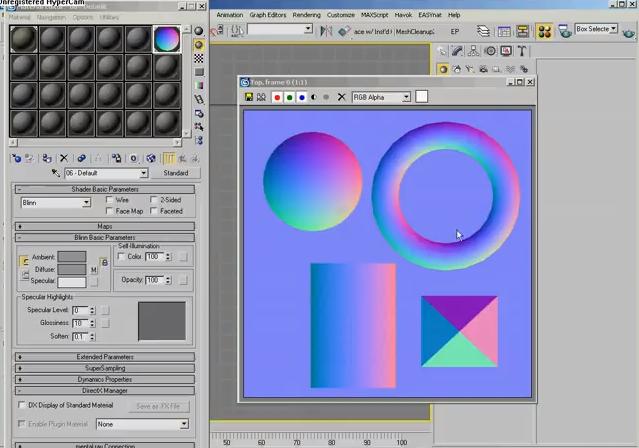Click the Standard material type button
The image size is (639, 448).
tap(176, 173)
